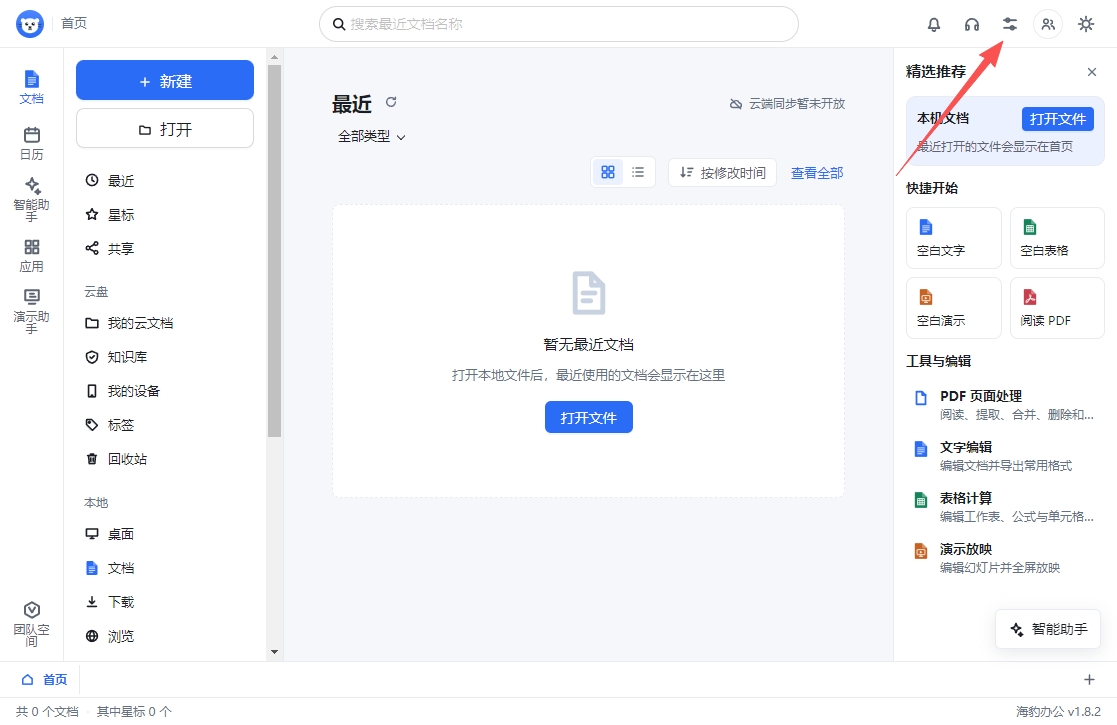
Task: Select 最近 in the sidebar
Action: coord(167,181)
